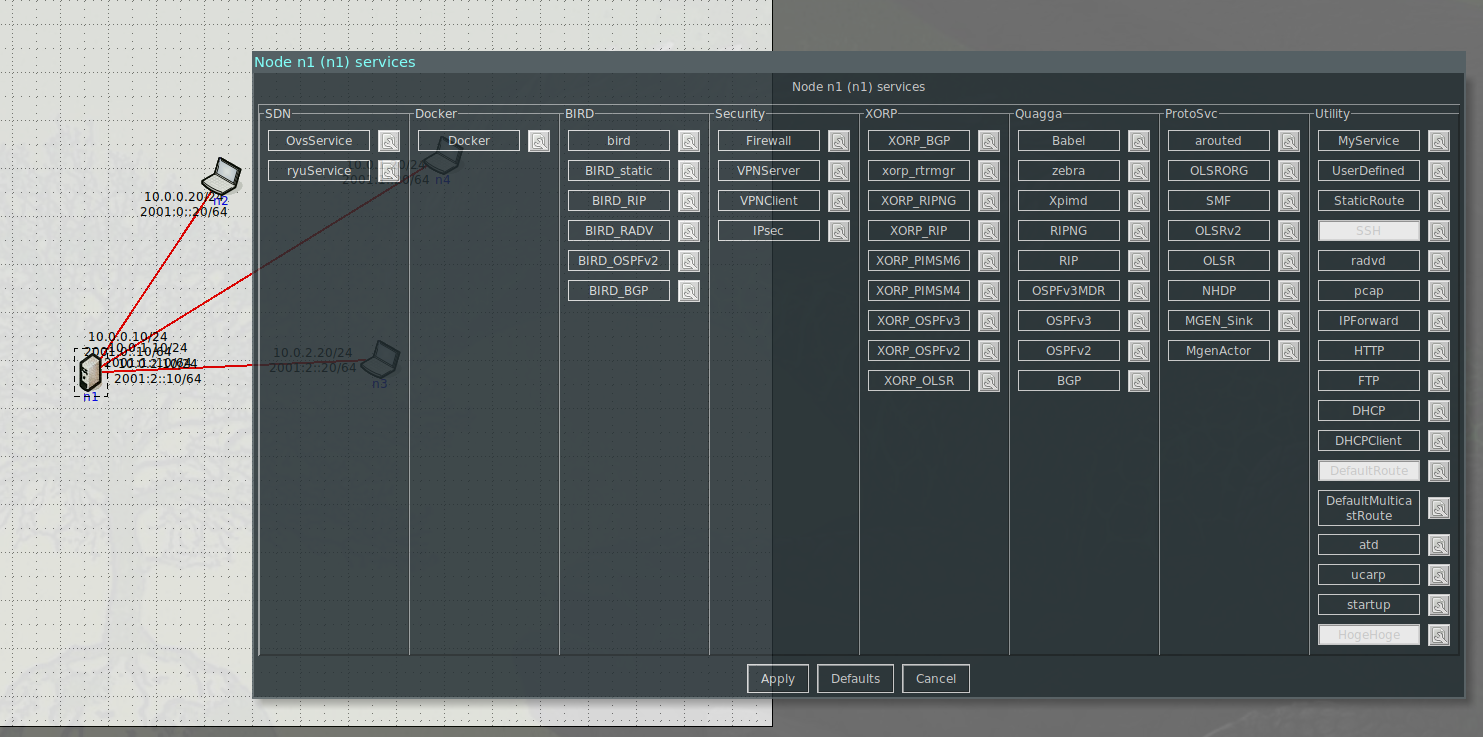Enable the Docker service toggle

point(469,141)
